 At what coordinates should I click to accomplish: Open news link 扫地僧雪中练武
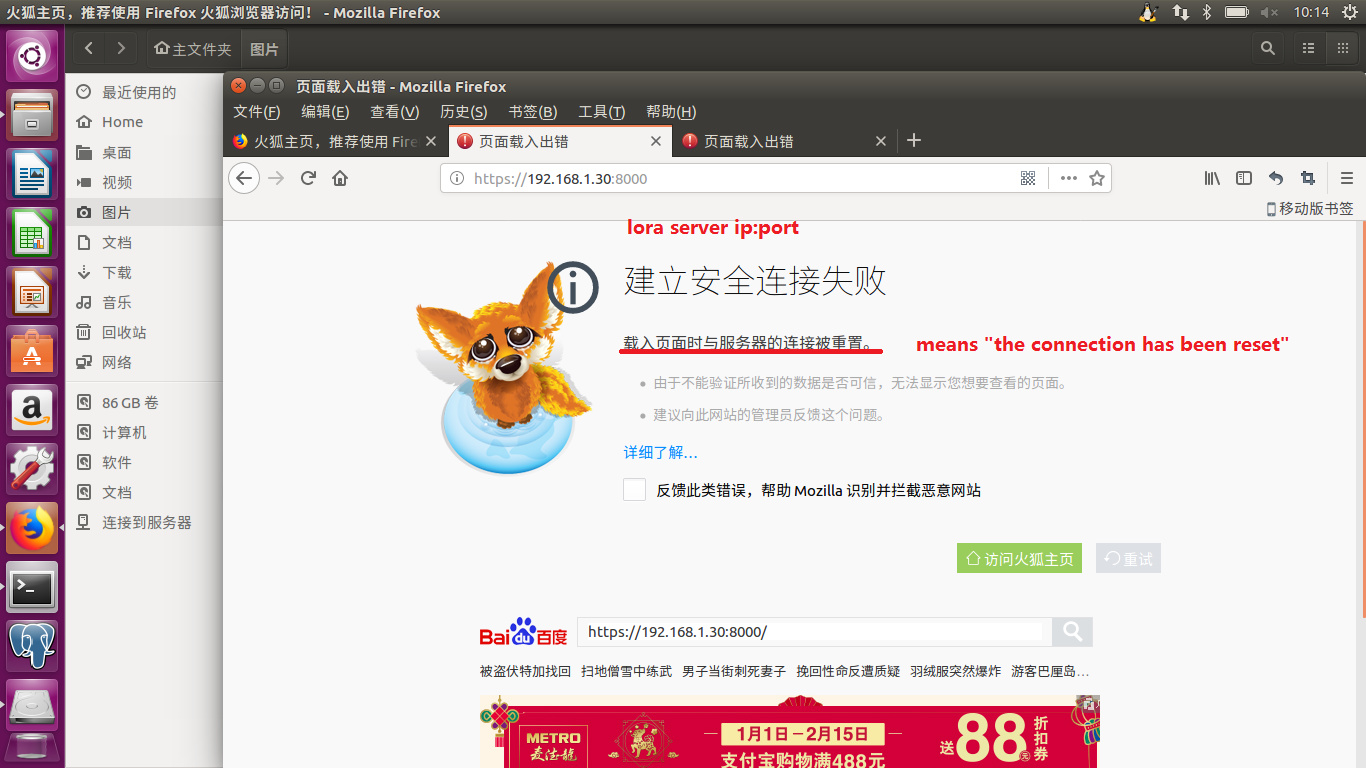point(626,671)
